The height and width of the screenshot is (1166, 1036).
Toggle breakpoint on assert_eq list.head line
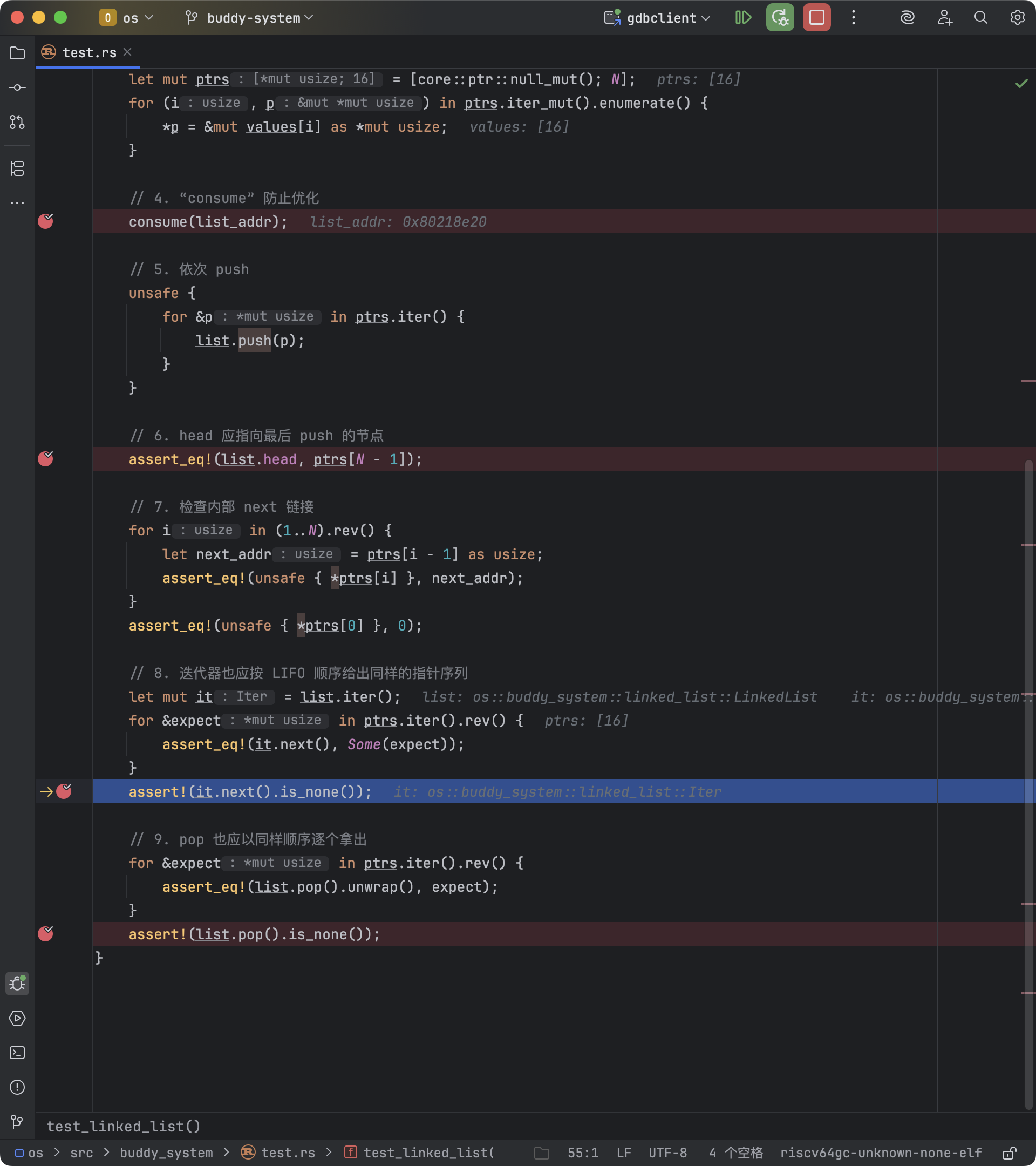pos(46,459)
